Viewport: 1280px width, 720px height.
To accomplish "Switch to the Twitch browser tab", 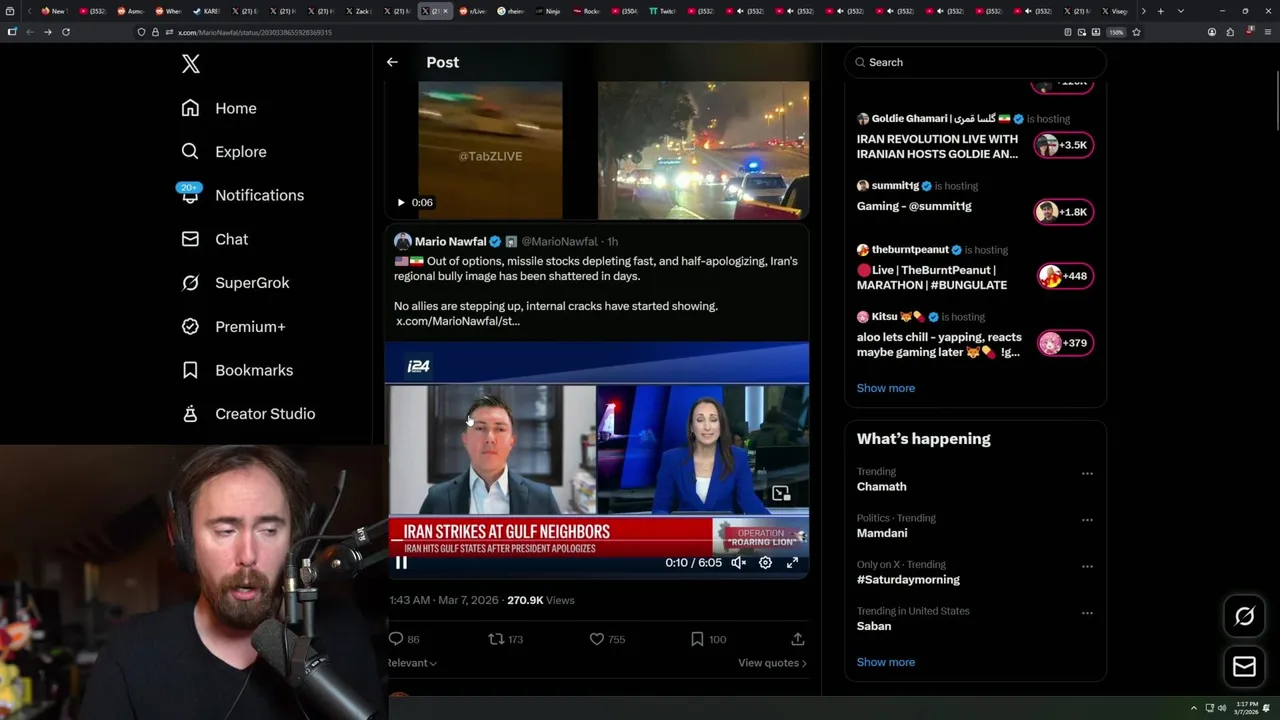I will point(661,11).
